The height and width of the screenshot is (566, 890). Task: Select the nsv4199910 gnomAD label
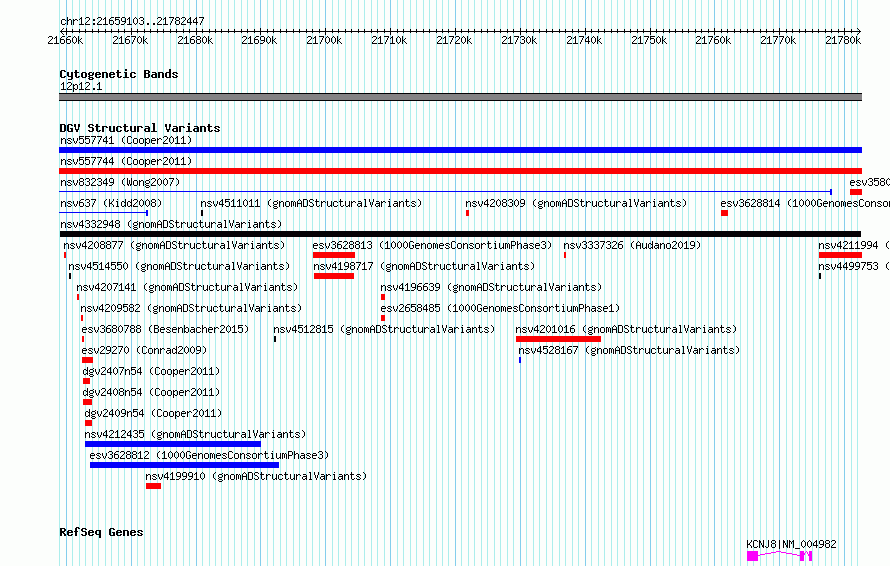click(x=257, y=476)
